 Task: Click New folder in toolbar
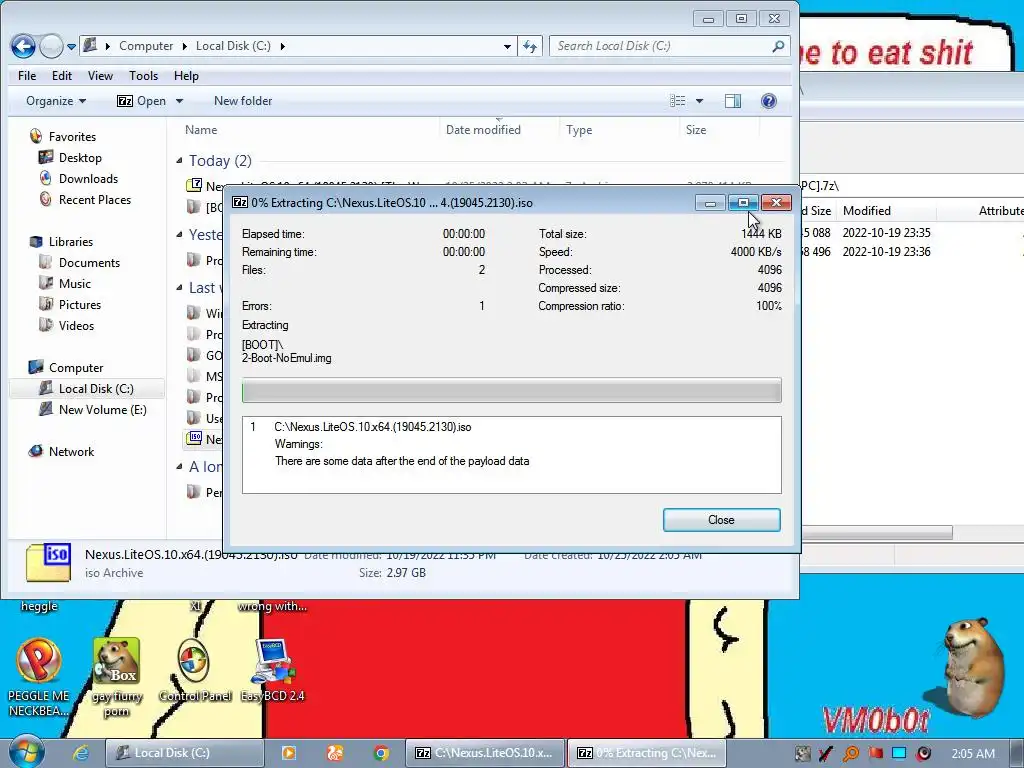pyautogui.click(x=243, y=101)
